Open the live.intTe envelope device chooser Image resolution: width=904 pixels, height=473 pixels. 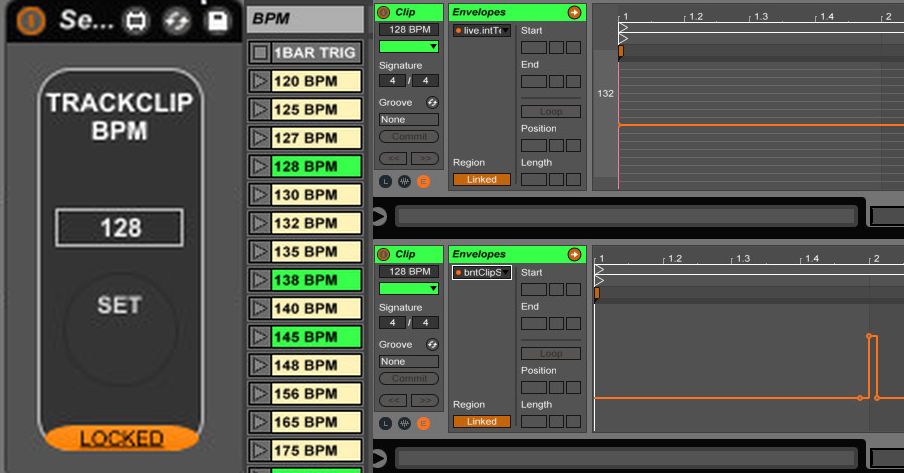(481, 31)
